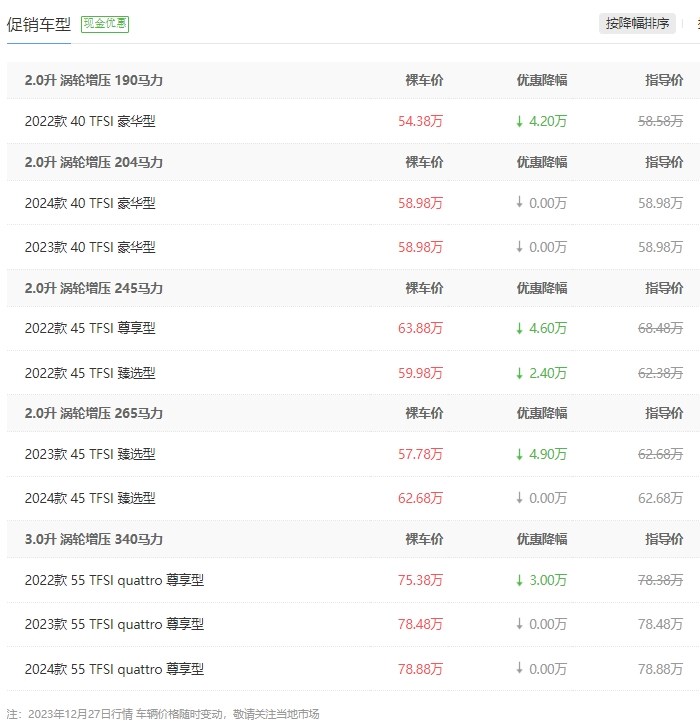The image size is (700, 724).
Task: Open 2022款 45 TFSI 尊享型 model
Action: 90,328
